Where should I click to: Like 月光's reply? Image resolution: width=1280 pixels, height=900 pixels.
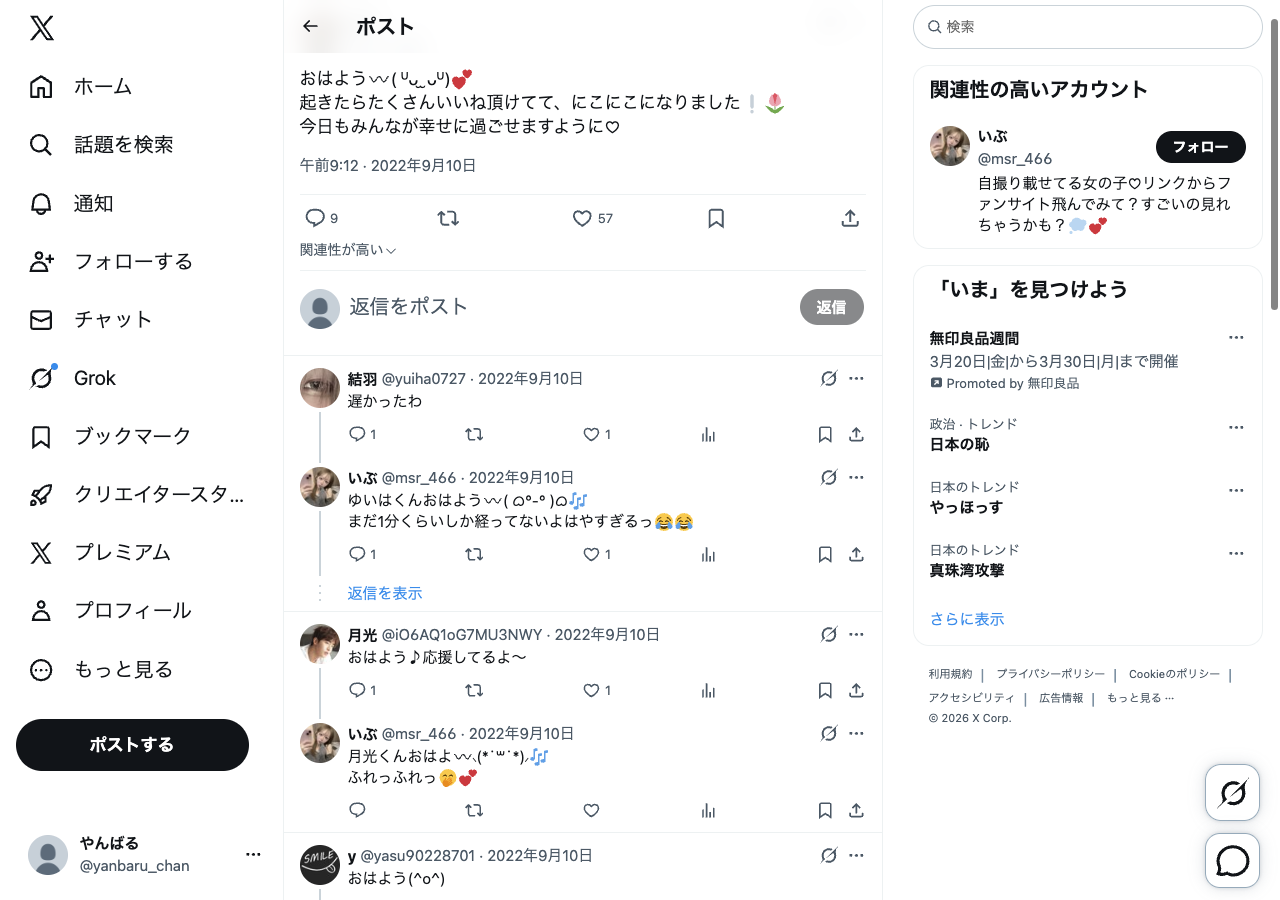tap(597, 691)
